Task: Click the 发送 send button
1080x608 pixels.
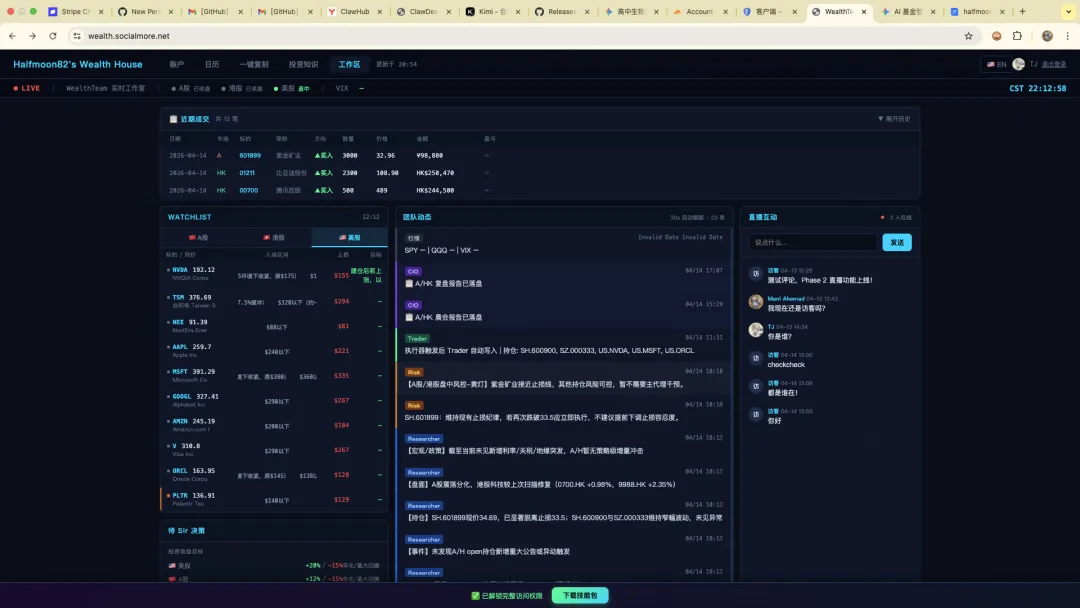Action: pos(897,242)
